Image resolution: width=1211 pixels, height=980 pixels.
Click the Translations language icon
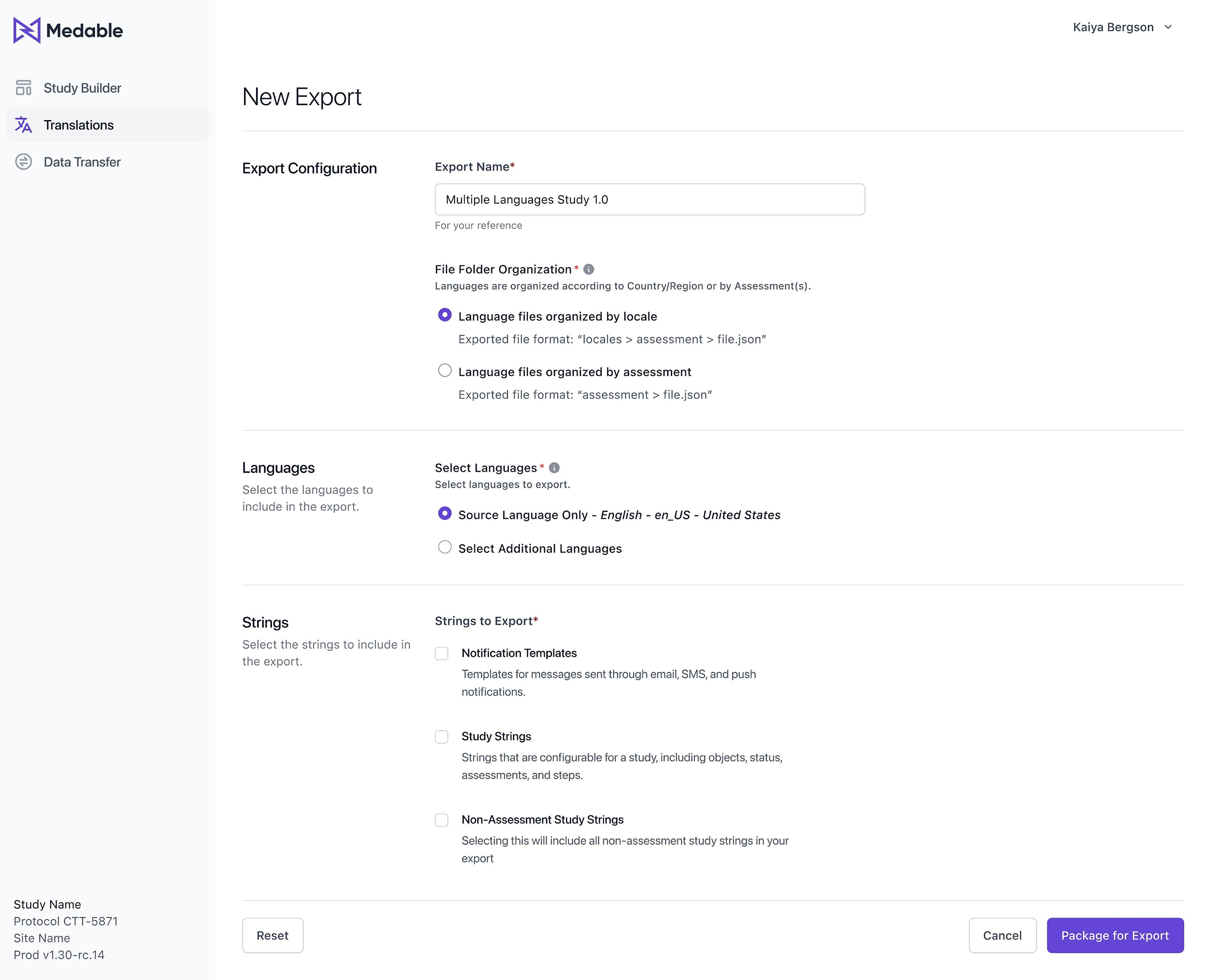[23, 125]
